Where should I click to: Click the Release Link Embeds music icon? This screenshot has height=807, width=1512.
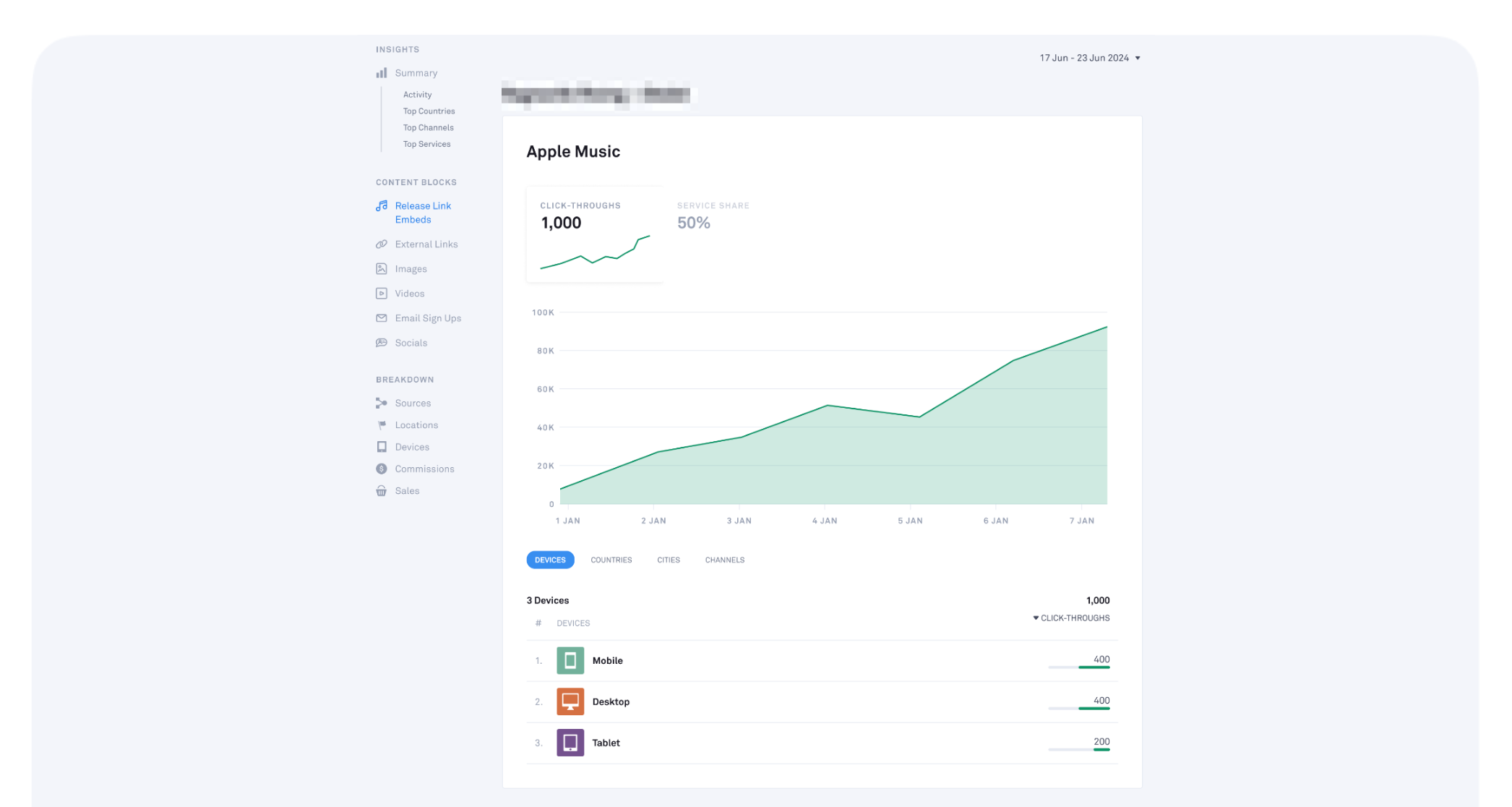point(382,206)
